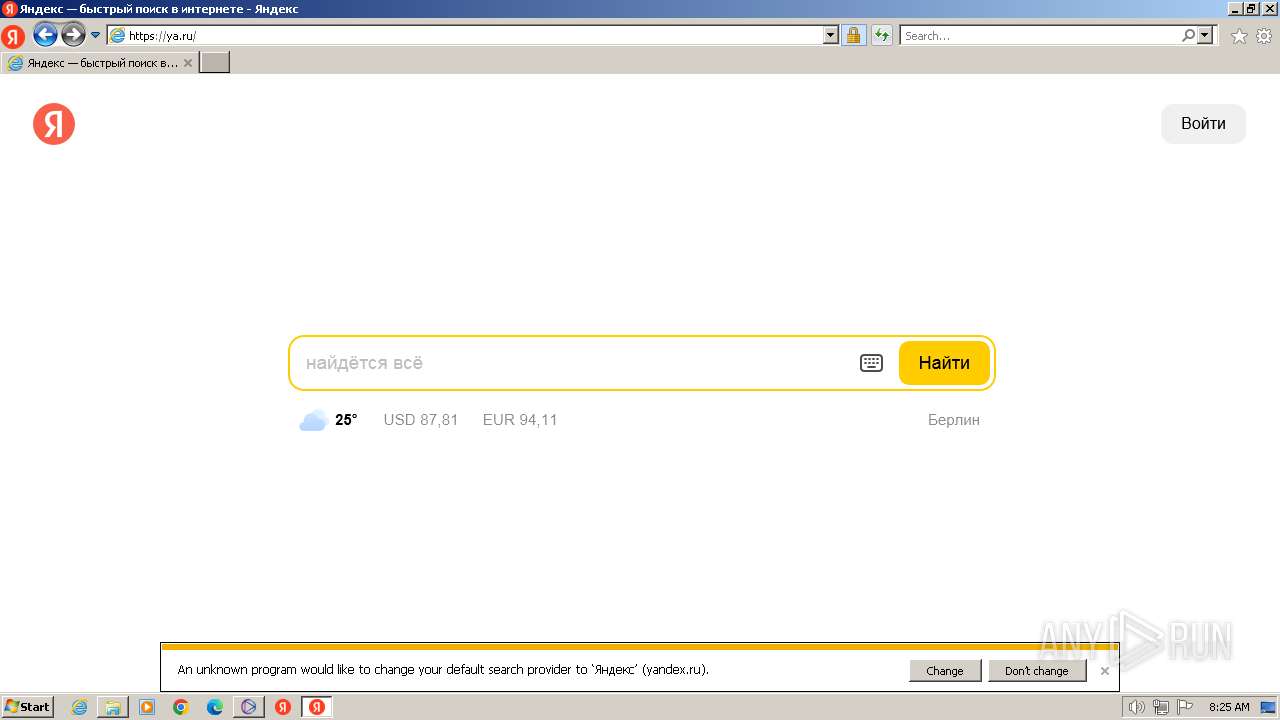Image resolution: width=1280 pixels, height=720 pixels.
Task: Open the search provider dropdown arrow
Action: coord(1205,35)
